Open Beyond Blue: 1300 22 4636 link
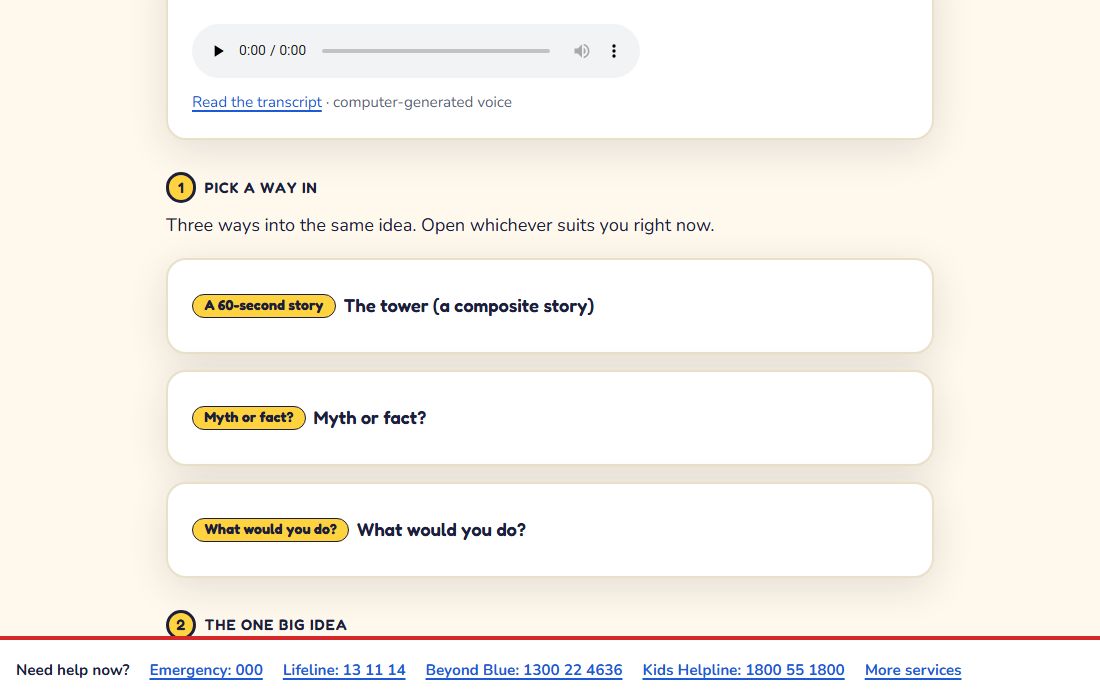This screenshot has width=1100, height=700. pyautogui.click(x=524, y=670)
